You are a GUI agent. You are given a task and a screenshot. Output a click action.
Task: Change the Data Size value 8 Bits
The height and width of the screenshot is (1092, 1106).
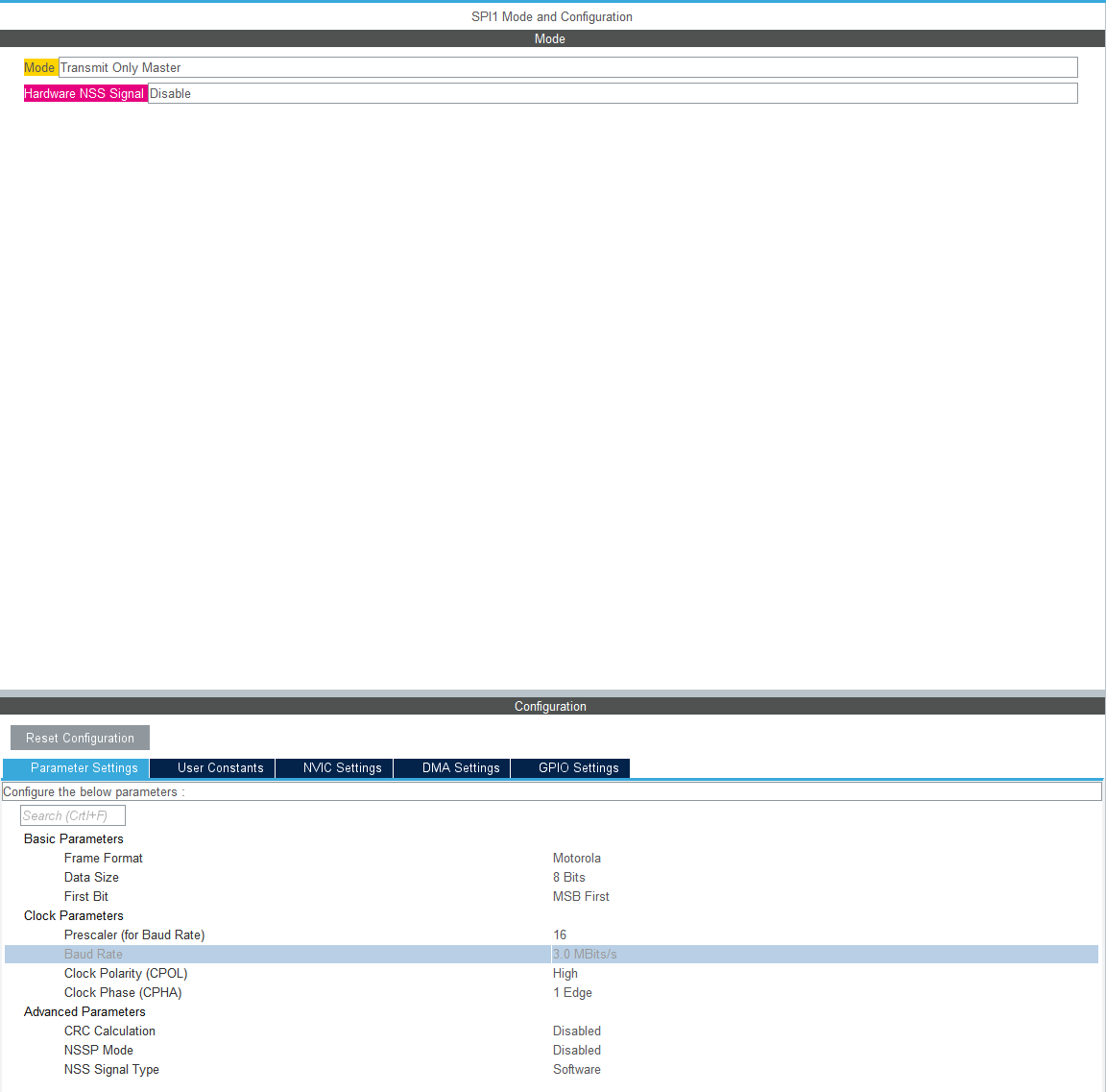[569, 877]
